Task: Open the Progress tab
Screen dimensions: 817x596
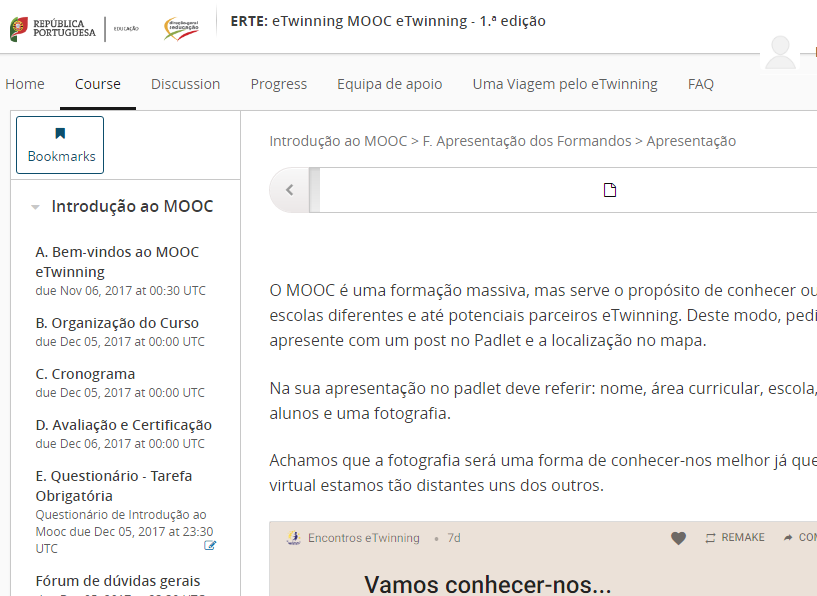Action: coord(279,84)
